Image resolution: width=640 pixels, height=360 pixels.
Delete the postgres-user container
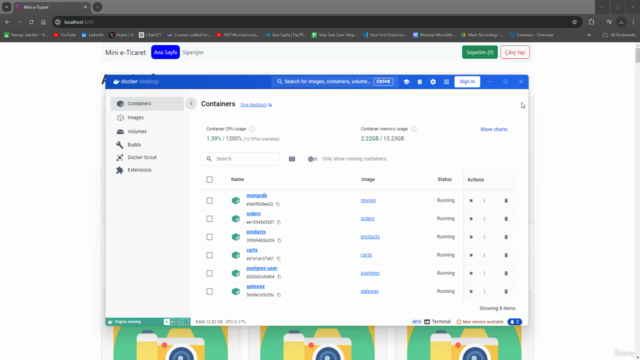[x=506, y=273]
